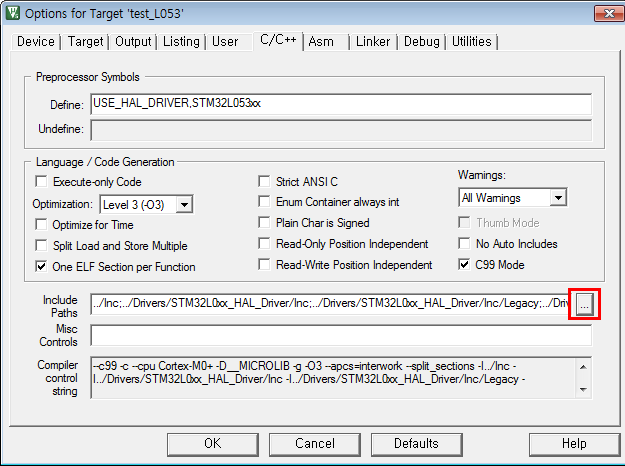Uncheck C99 Mode
Screen dimensions: 625x466
[x=464, y=264]
